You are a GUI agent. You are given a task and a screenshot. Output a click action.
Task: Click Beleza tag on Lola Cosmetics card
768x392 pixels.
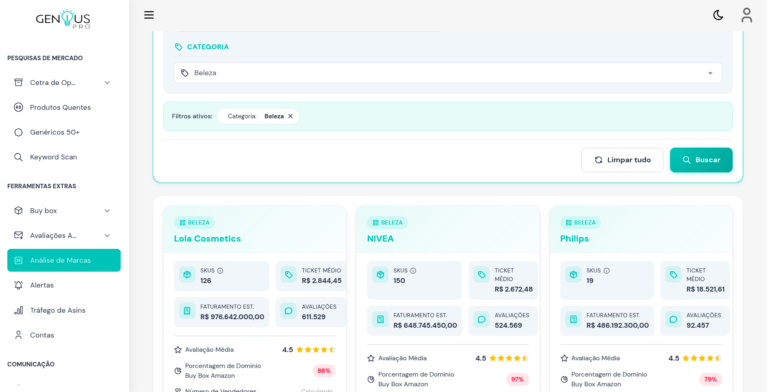(x=194, y=222)
